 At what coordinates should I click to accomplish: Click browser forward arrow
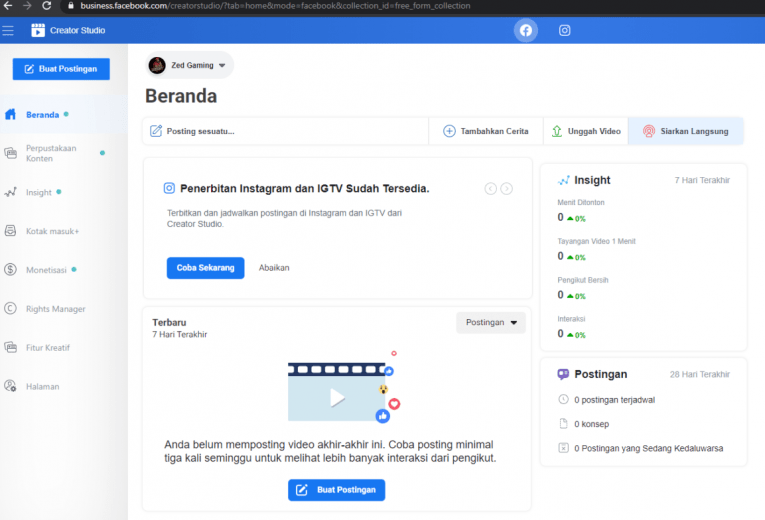tap(27, 6)
